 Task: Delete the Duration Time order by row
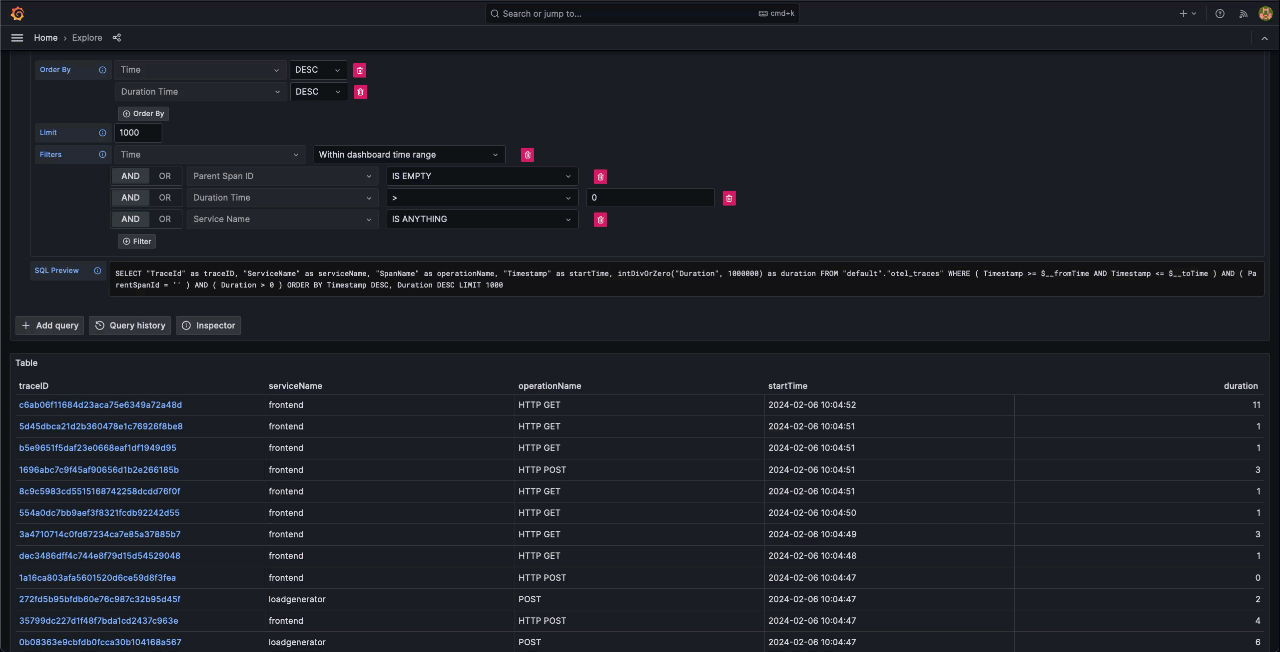tap(360, 92)
